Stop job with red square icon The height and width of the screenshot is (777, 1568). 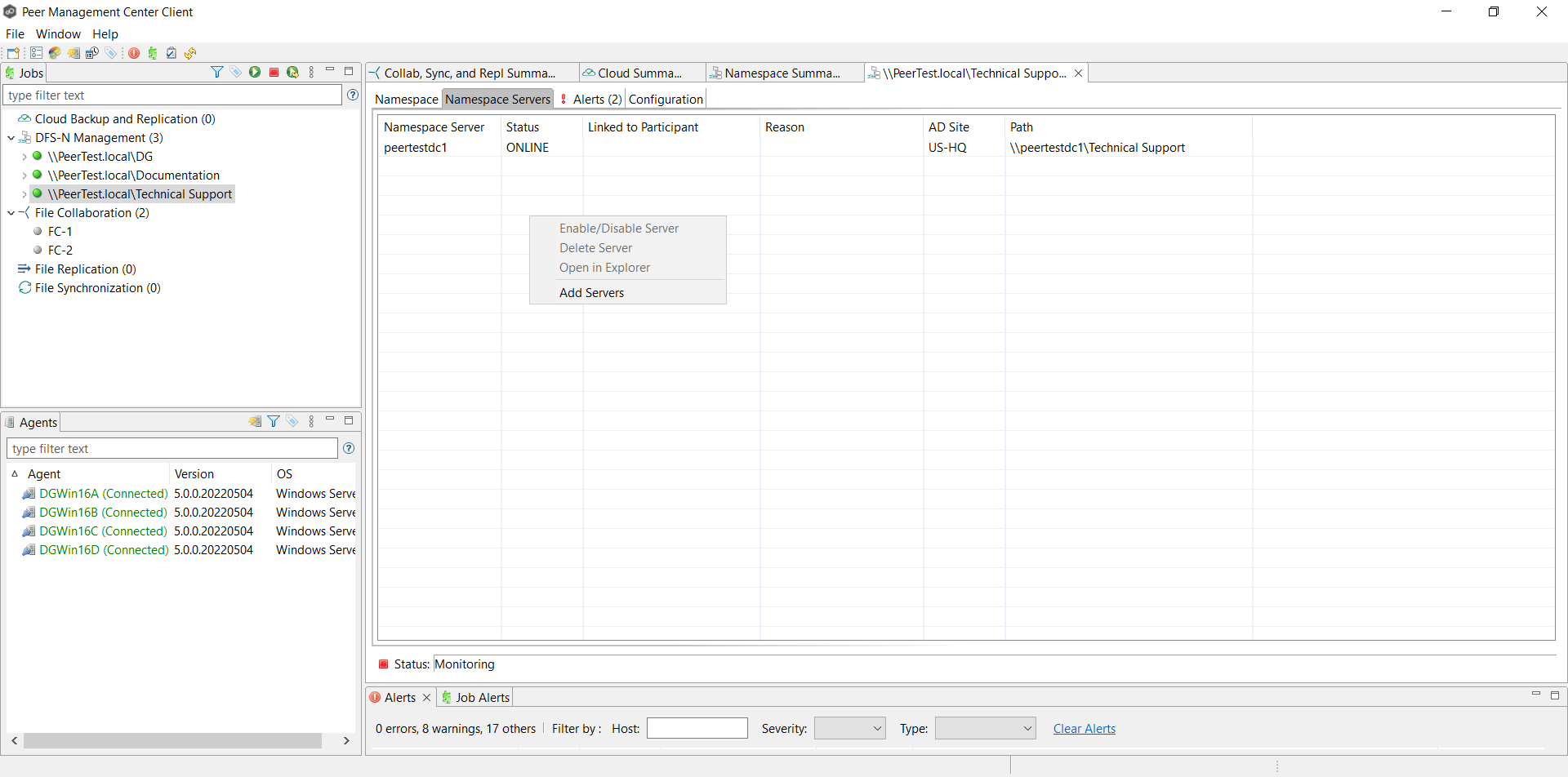(x=274, y=73)
